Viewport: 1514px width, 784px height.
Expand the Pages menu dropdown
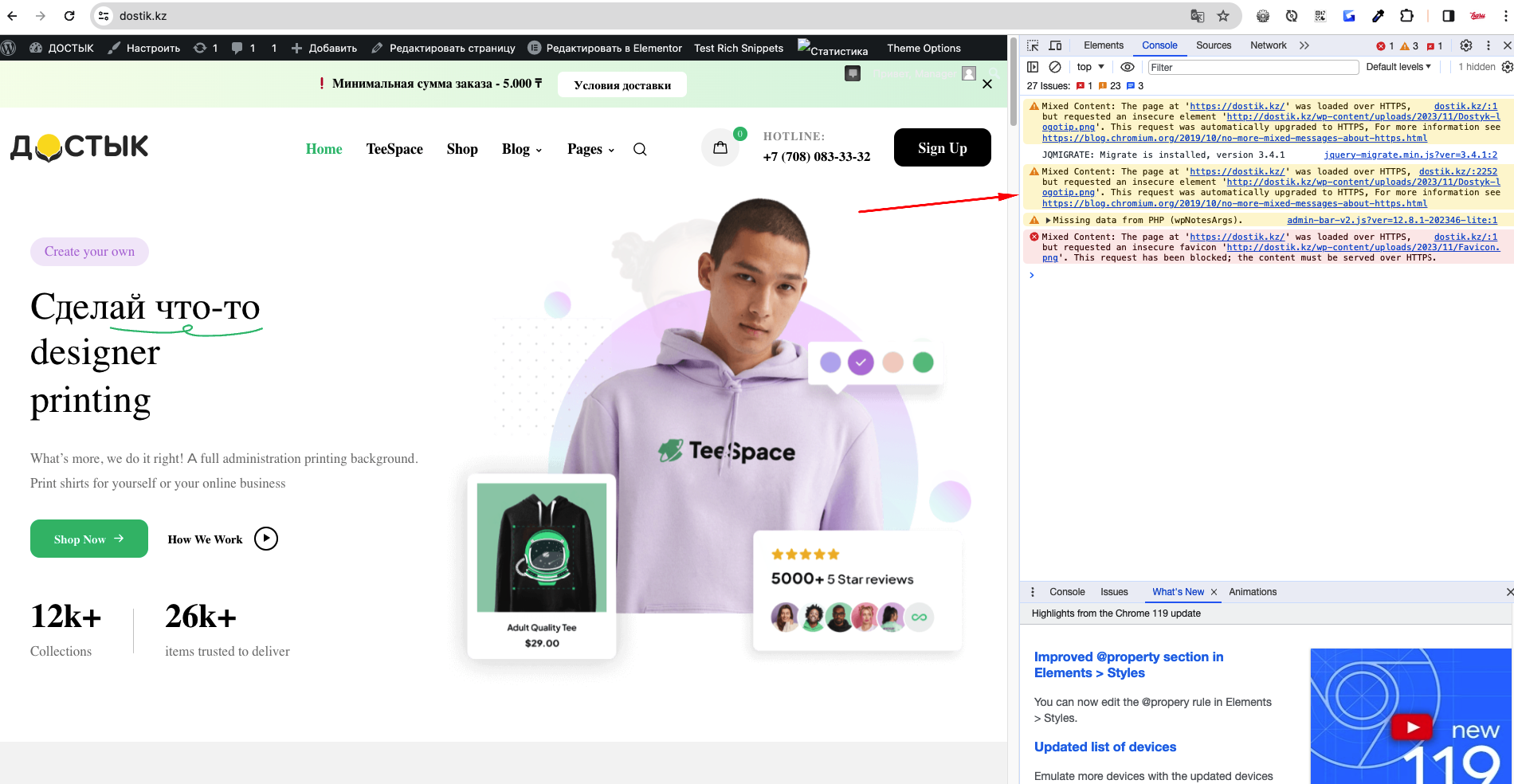pyautogui.click(x=590, y=149)
